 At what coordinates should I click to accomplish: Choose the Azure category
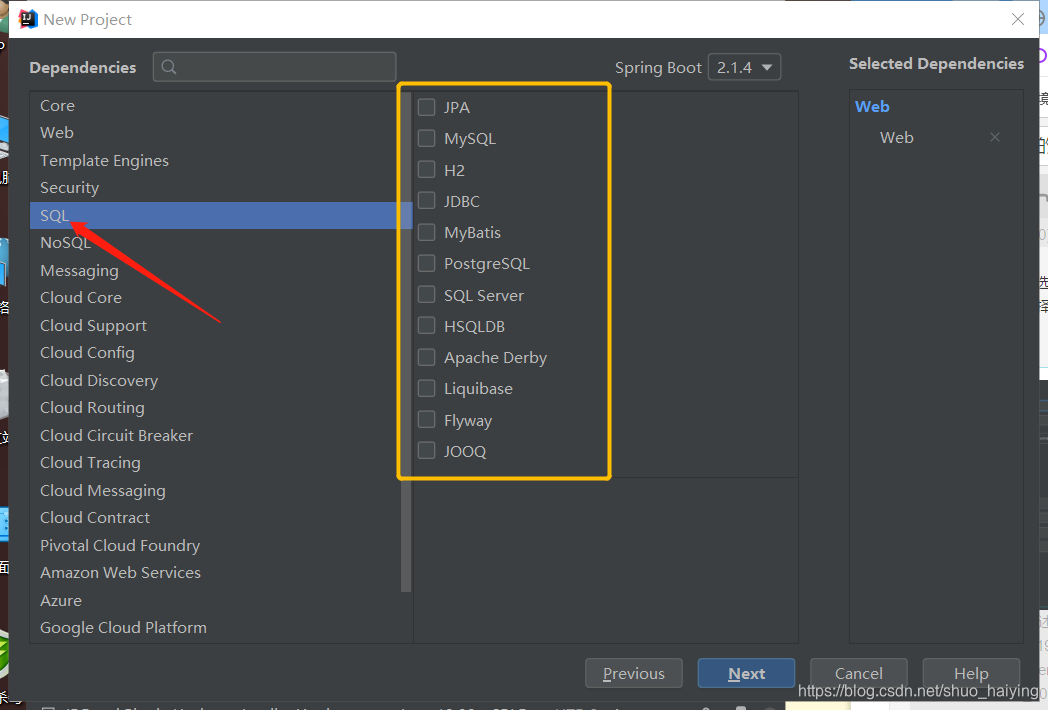coord(221,601)
